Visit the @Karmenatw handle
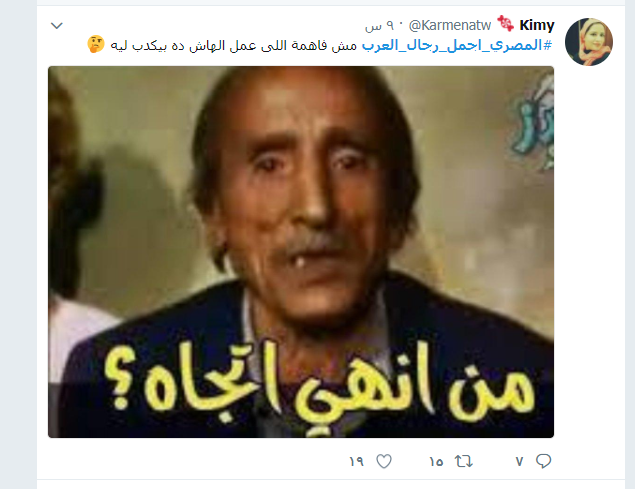The height and width of the screenshot is (489, 635). pos(450,26)
